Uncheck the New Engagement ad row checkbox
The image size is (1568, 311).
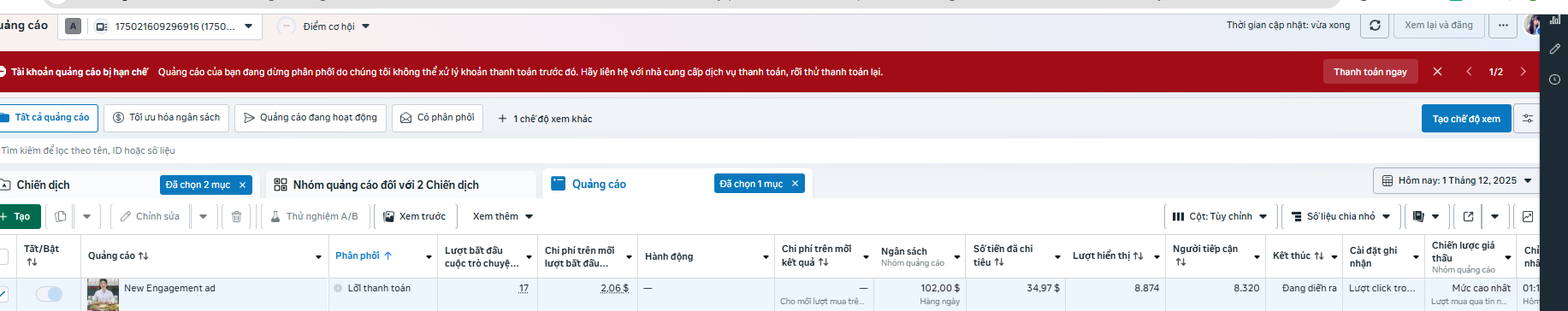click(x=3, y=294)
